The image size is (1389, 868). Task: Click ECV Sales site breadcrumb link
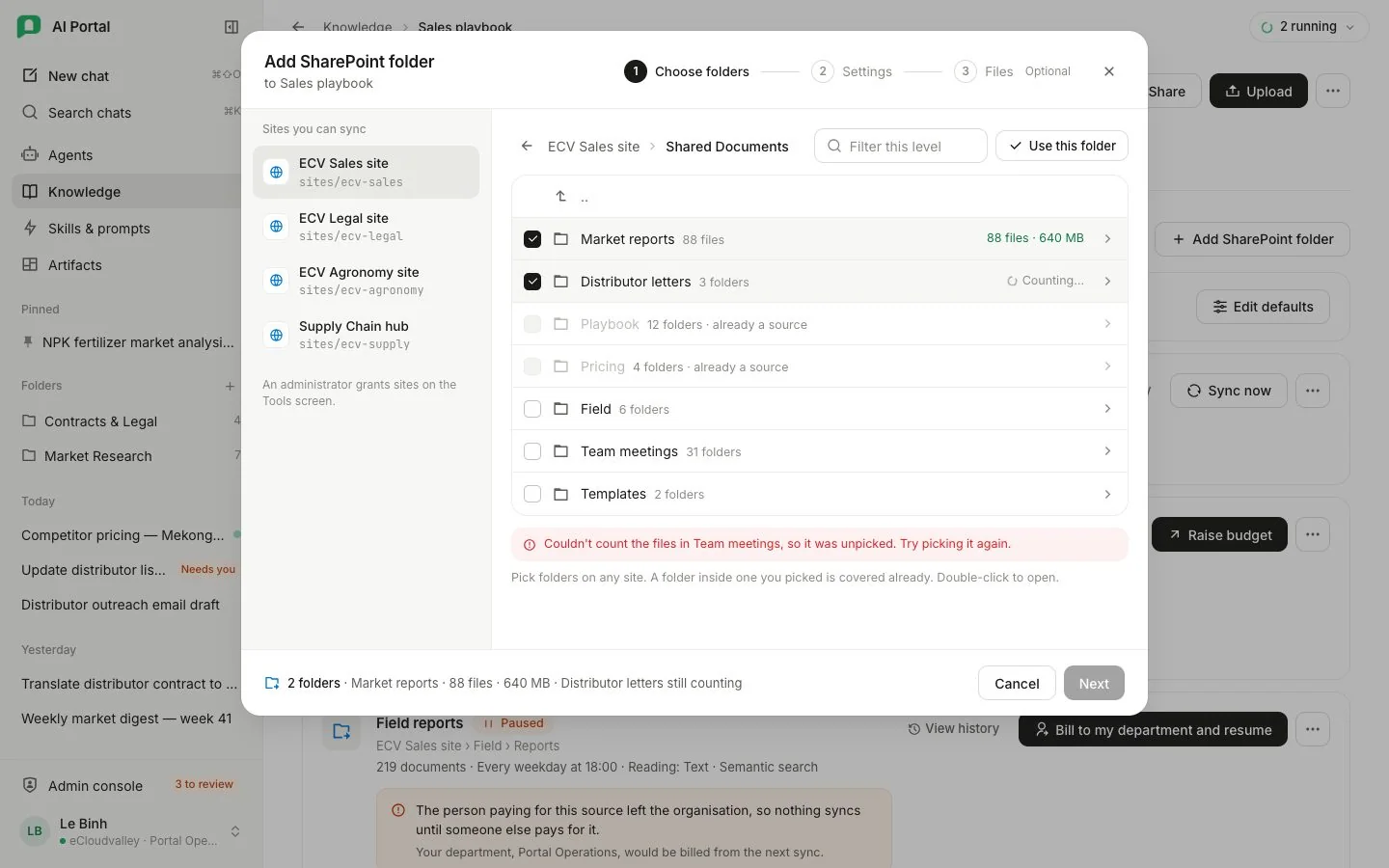coord(593,147)
